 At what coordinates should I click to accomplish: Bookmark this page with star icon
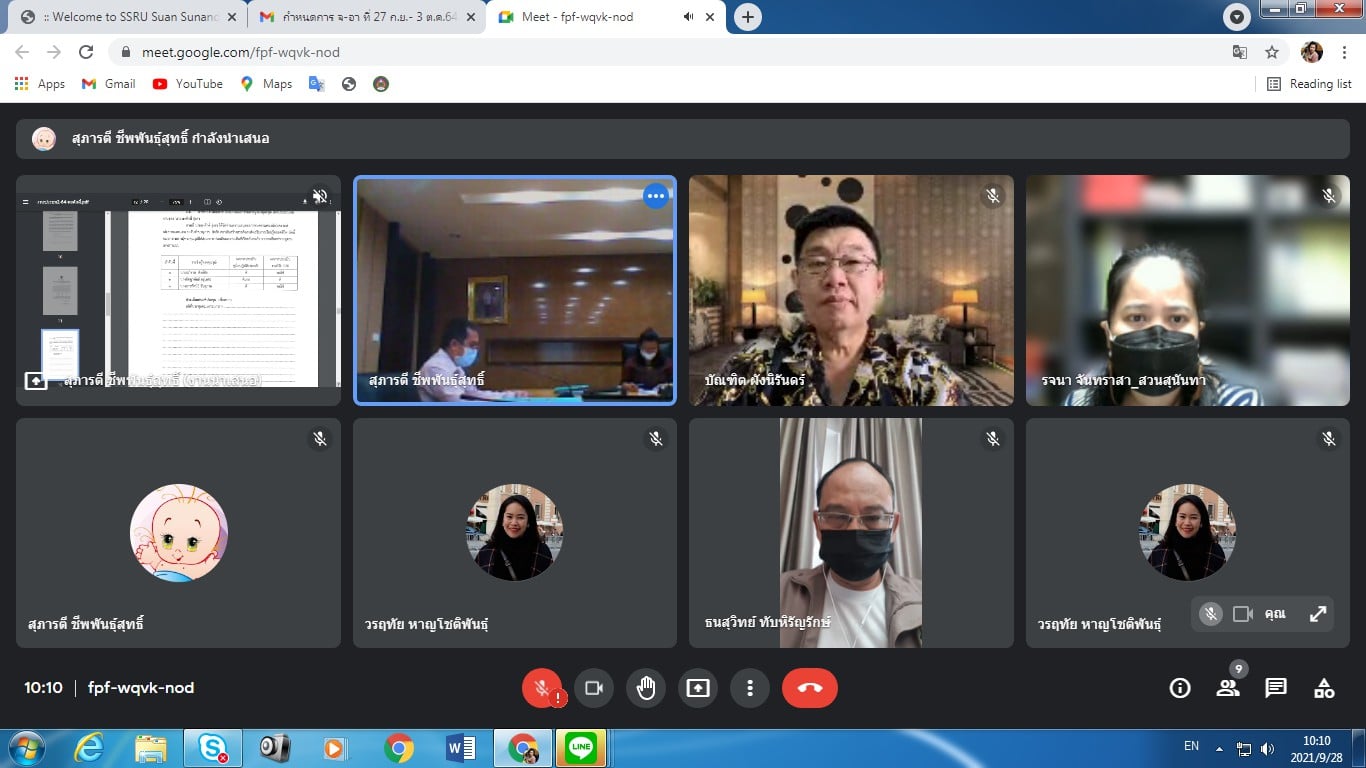(1272, 52)
